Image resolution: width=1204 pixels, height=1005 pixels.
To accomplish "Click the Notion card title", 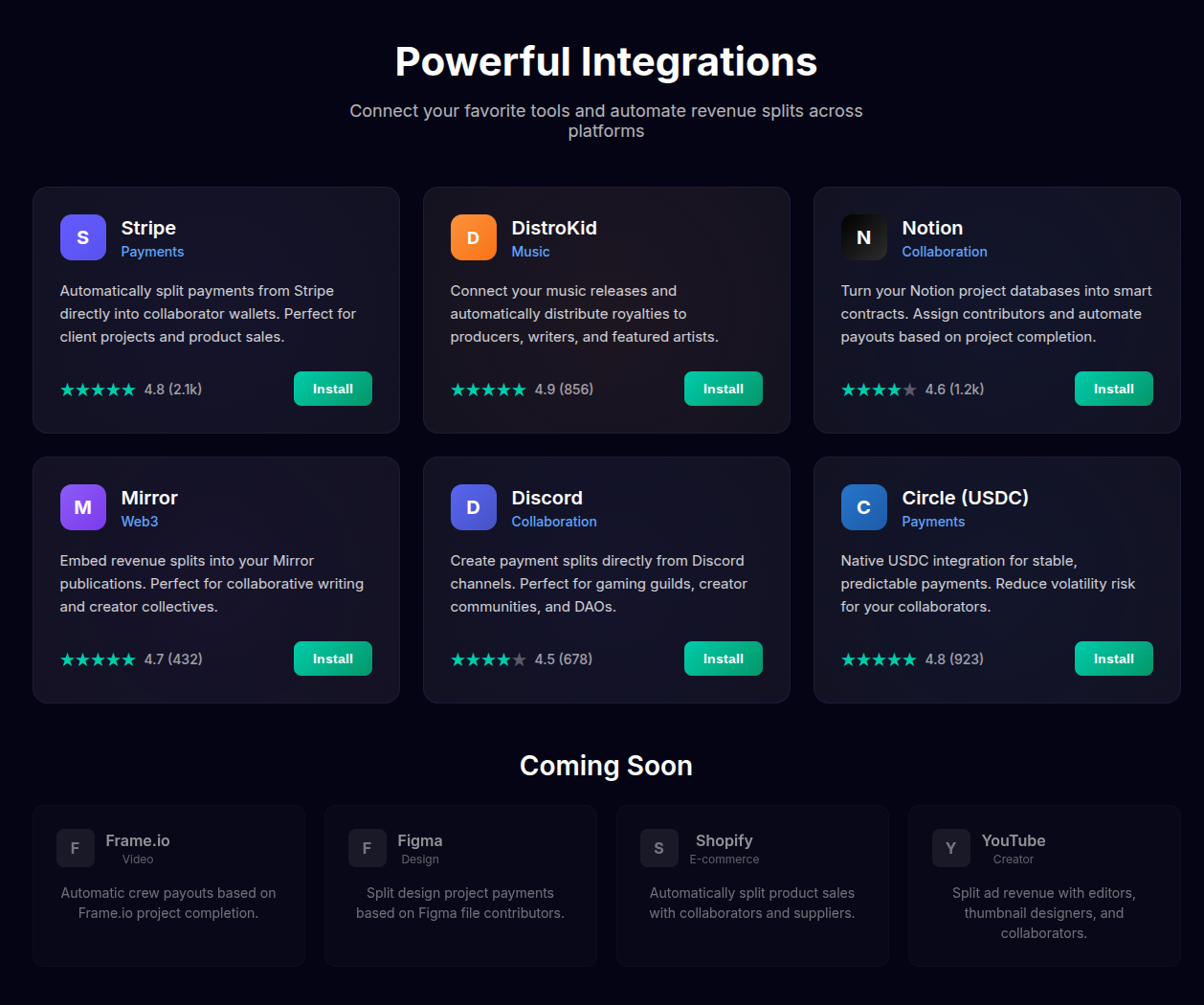I will pyautogui.click(x=932, y=228).
